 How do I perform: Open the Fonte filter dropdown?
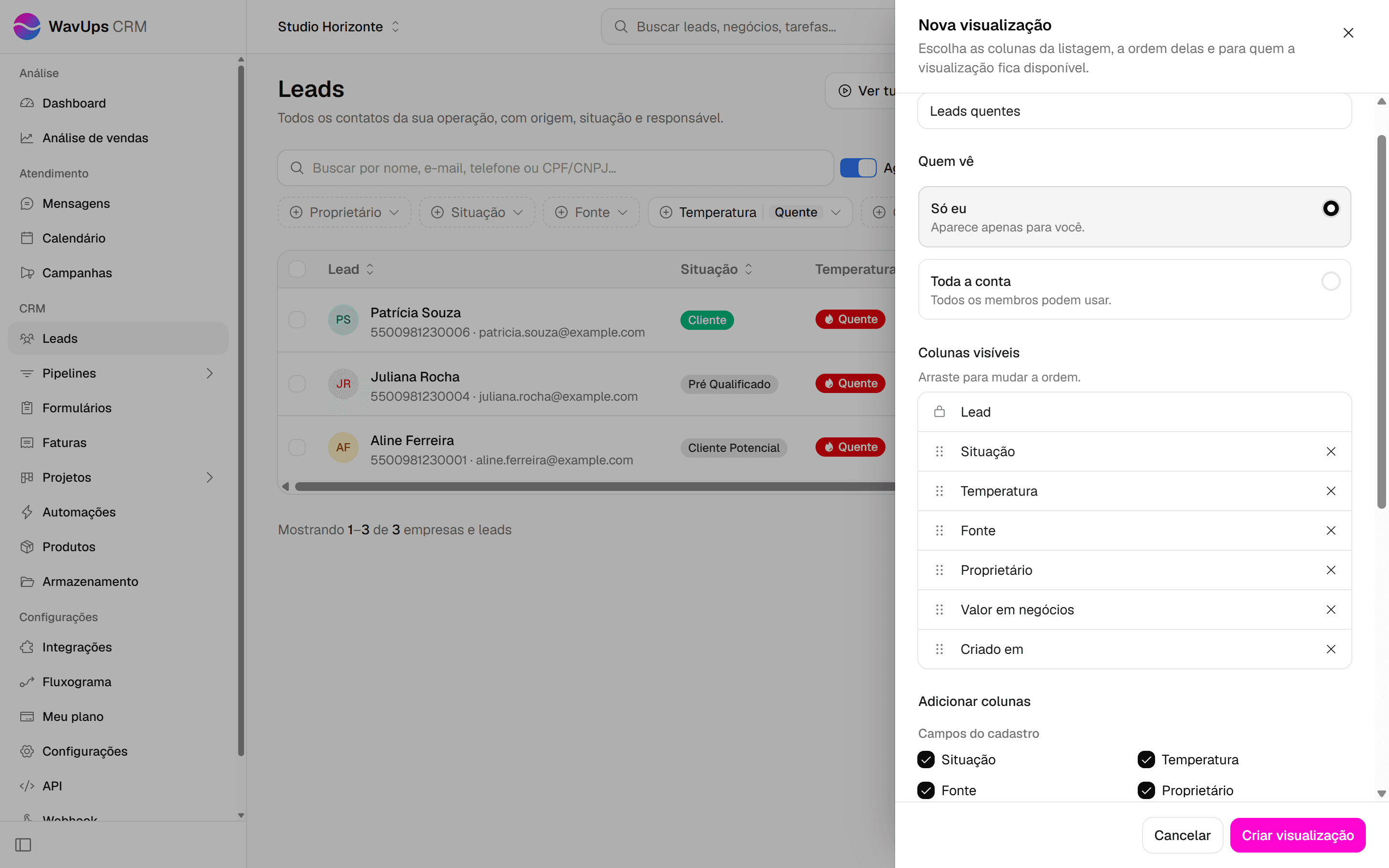(591, 212)
